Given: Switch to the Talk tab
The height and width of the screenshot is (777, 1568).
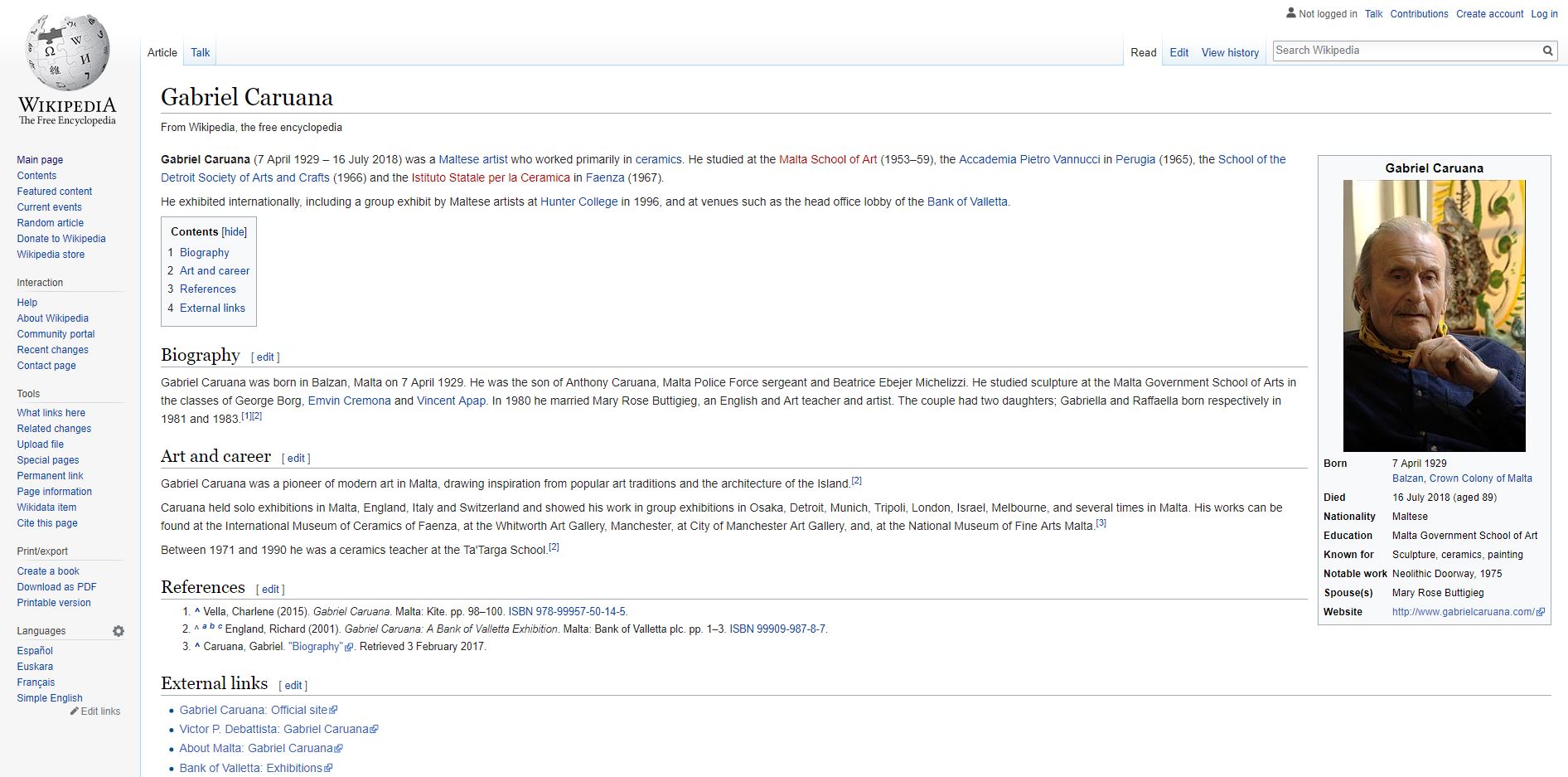Looking at the screenshot, I should [x=200, y=52].
